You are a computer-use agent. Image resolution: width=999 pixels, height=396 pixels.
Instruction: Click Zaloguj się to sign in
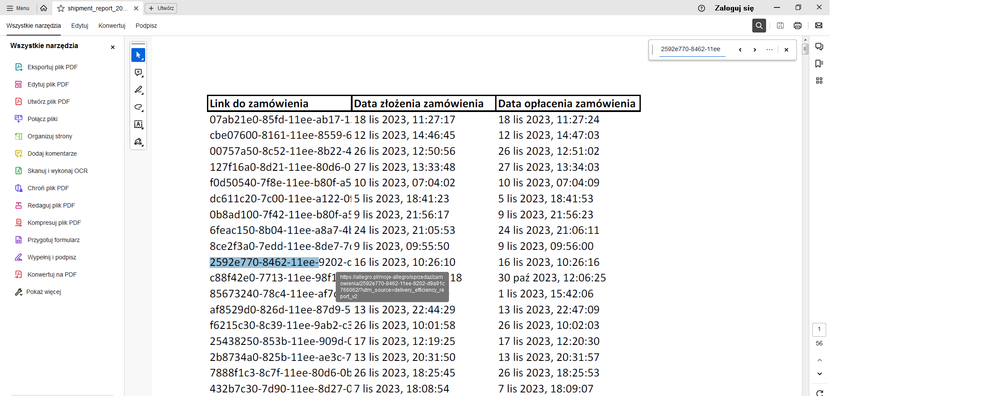pos(735,8)
